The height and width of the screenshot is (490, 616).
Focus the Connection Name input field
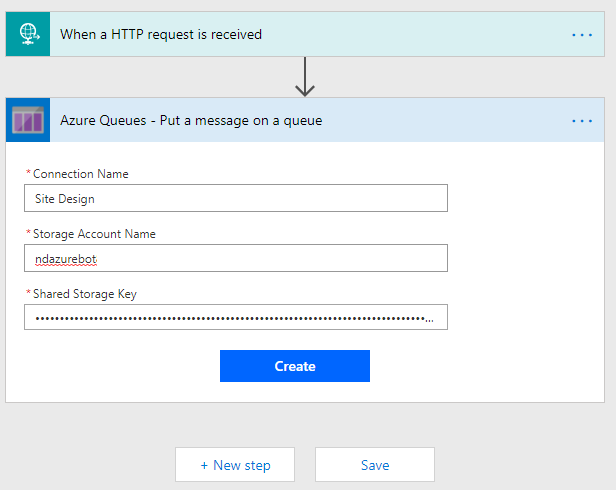tap(236, 198)
